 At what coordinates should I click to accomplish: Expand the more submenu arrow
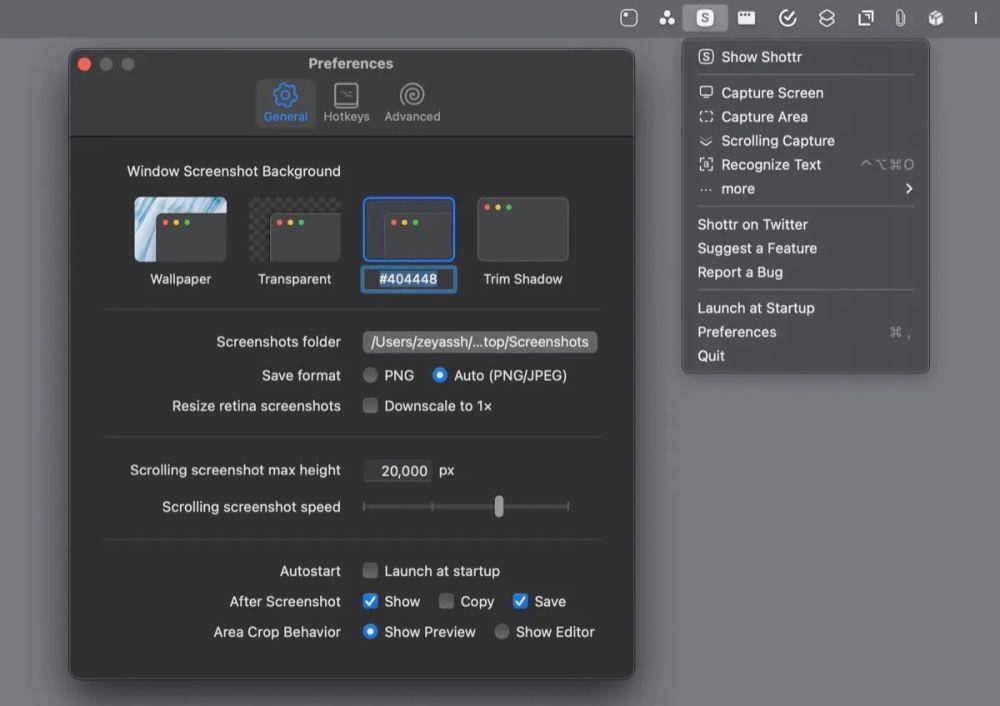click(x=909, y=189)
